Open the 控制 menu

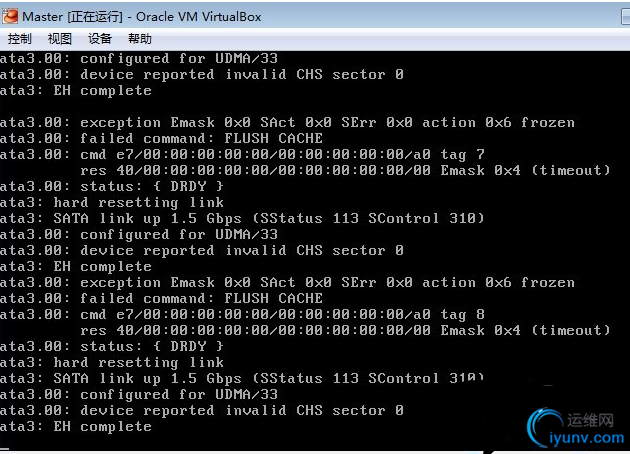(20, 39)
